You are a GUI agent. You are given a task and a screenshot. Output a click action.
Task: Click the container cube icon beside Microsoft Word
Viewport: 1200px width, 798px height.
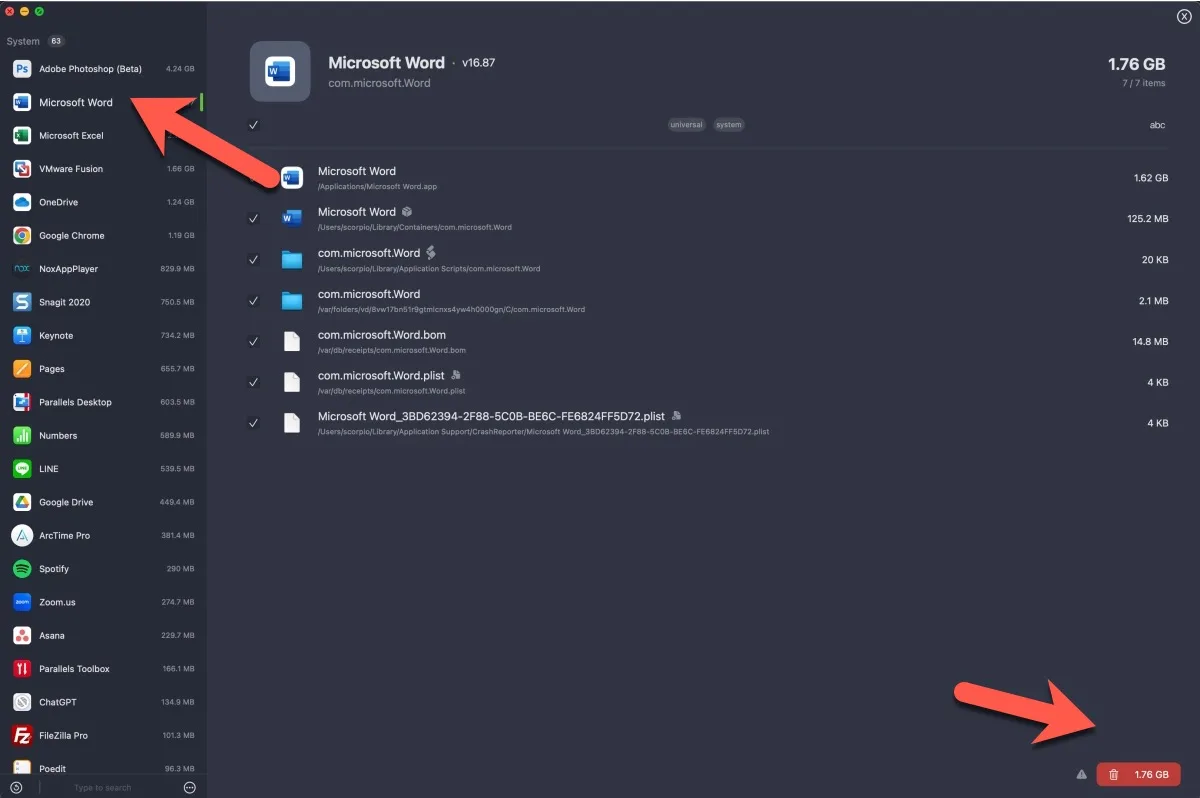[x=407, y=212]
